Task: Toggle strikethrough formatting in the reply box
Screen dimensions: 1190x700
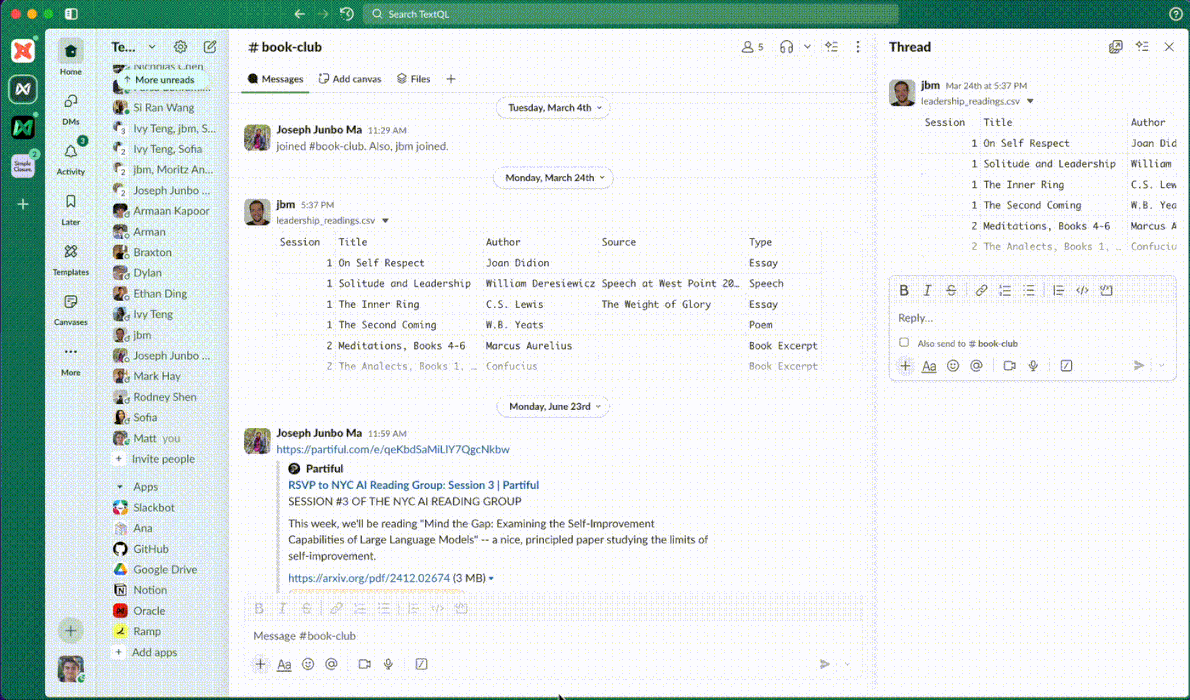Action: 951,290
